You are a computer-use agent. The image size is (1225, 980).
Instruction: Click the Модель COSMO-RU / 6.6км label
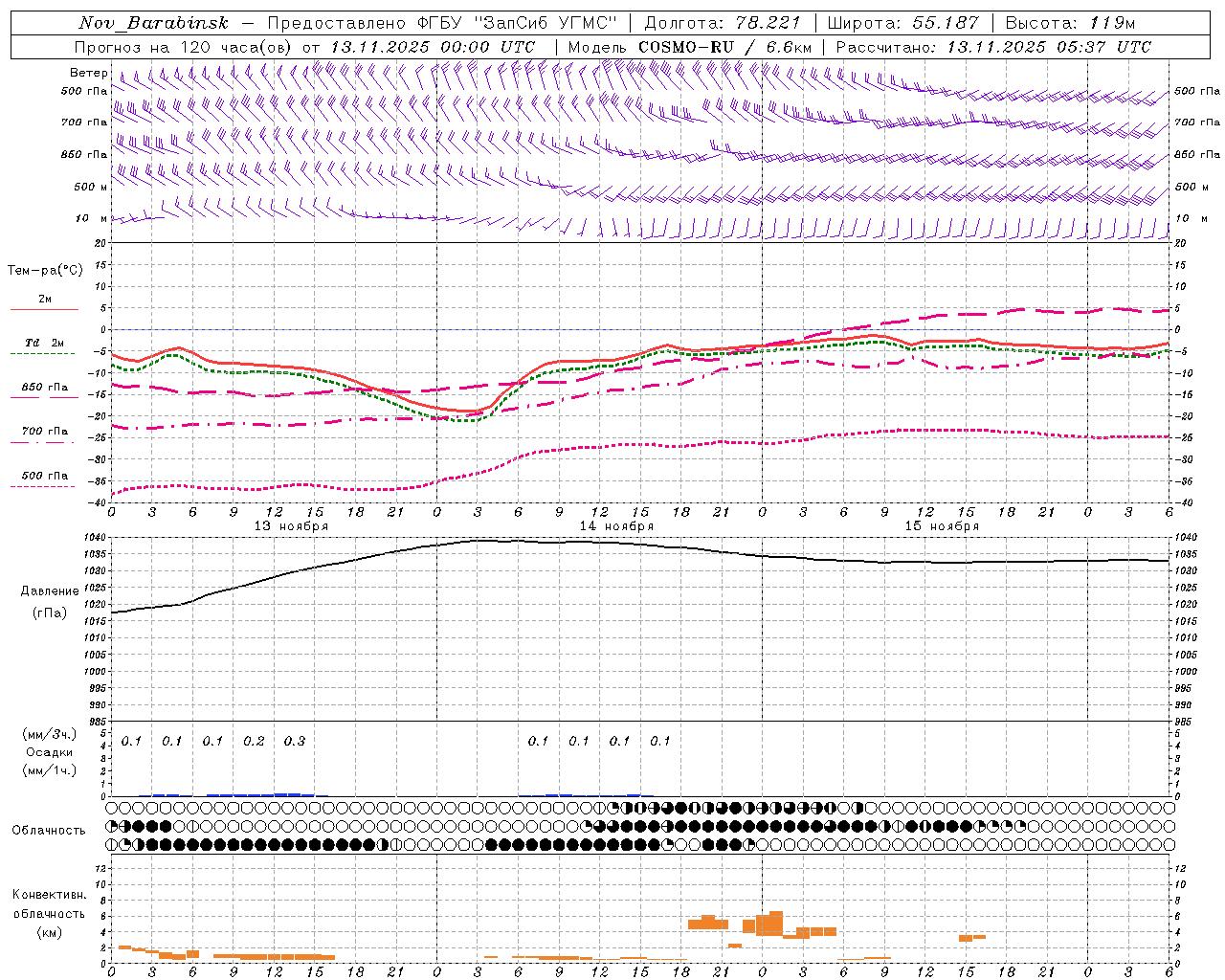690,47
